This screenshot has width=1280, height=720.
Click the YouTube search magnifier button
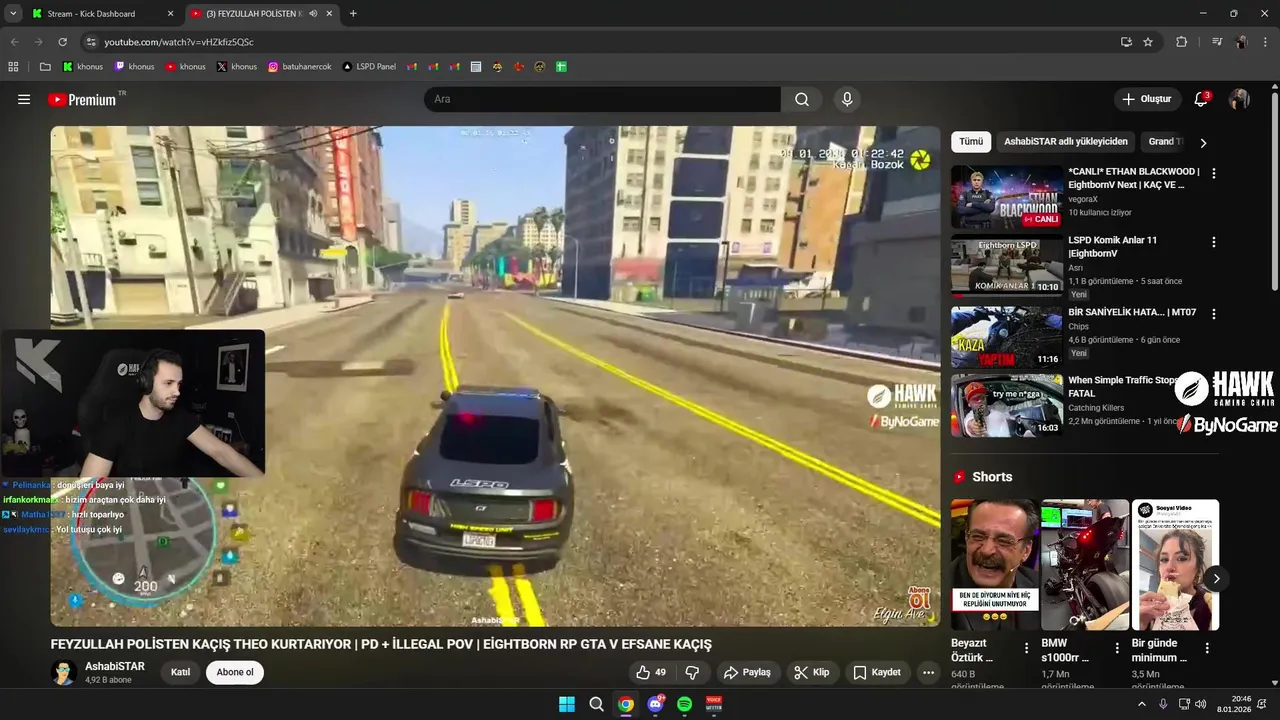pyautogui.click(x=802, y=99)
